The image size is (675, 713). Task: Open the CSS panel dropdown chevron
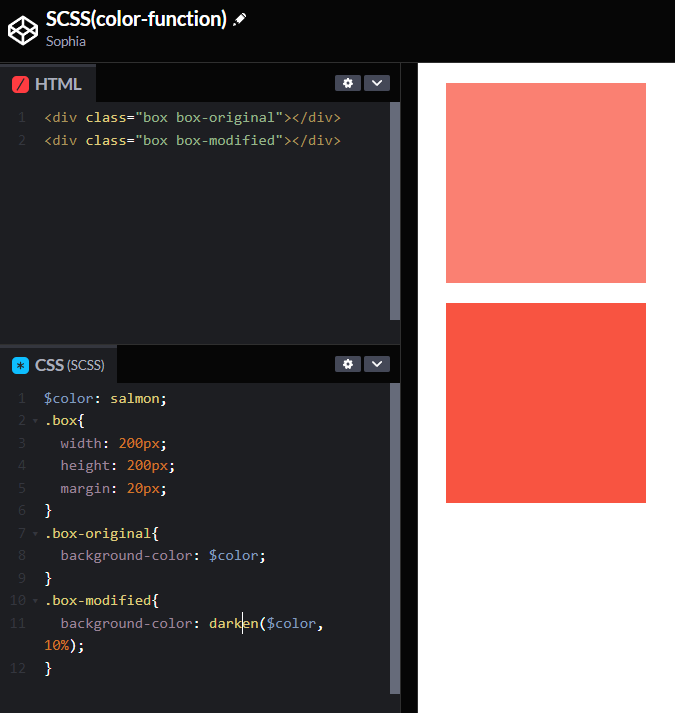tap(377, 364)
